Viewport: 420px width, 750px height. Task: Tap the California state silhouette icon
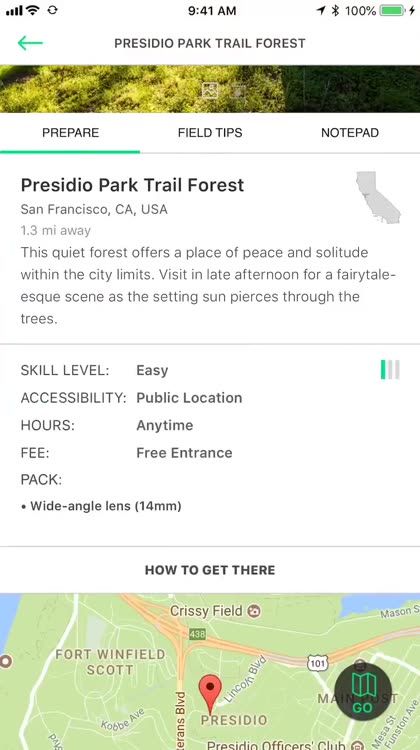coord(378,198)
